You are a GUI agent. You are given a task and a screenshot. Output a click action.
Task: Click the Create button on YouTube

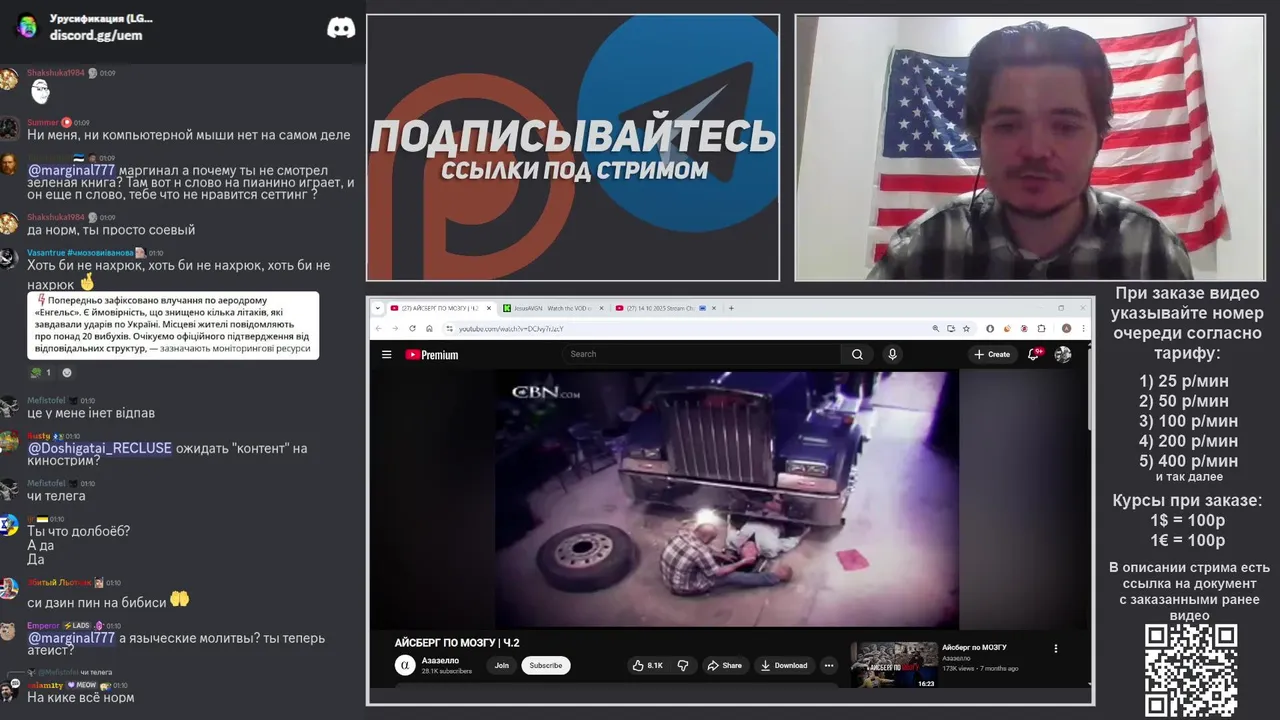click(992, 354)
